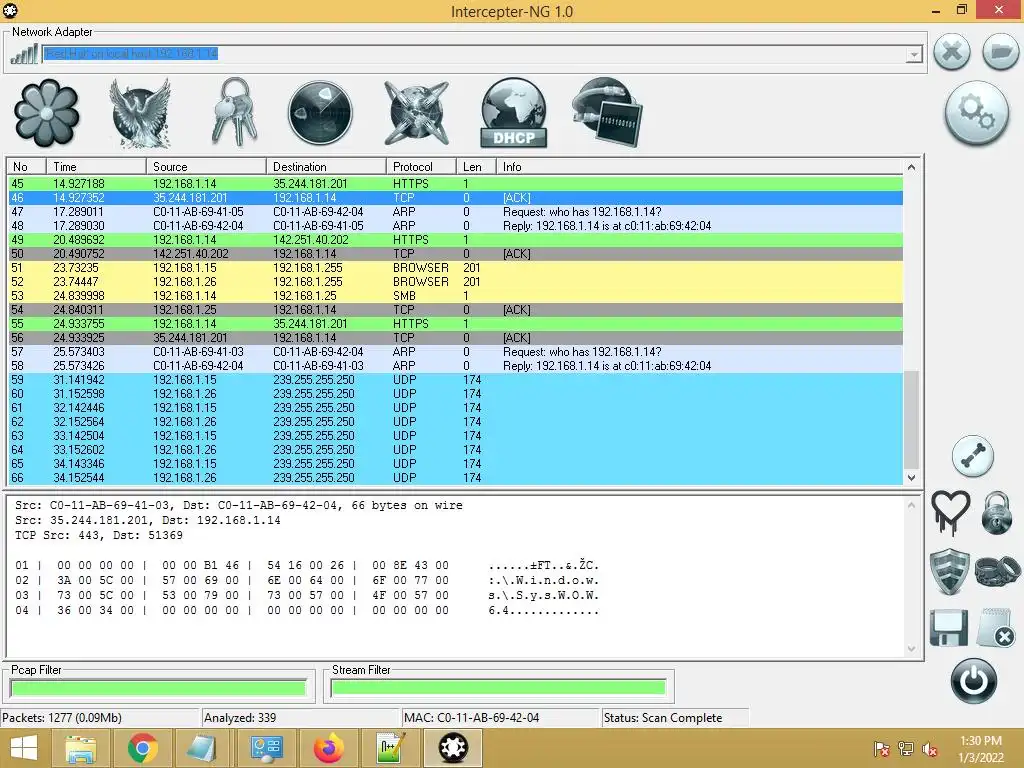Select packet 66 UDP row
The width and height of the screenshot is (1024, 768).
[x=455, y=478]
